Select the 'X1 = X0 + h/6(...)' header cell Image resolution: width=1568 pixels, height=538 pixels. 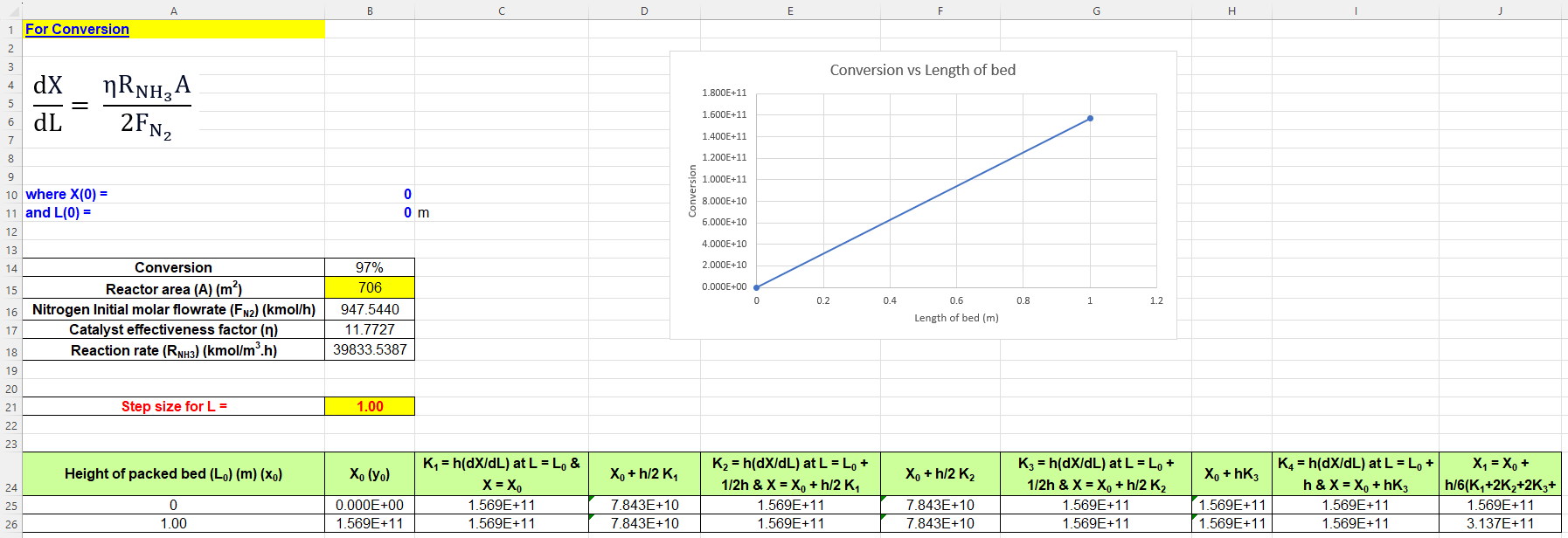pos(1500,473)
